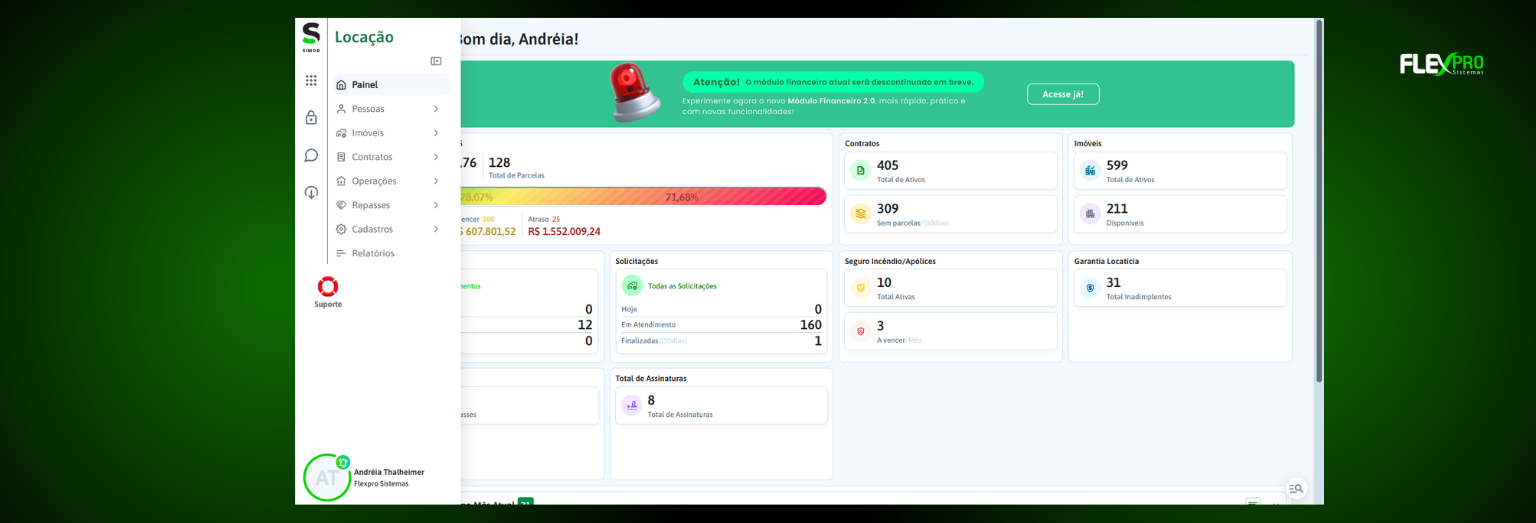
Task: Click the Acesse já! button
Action: pyautogui.click(x=1063, y=94)
